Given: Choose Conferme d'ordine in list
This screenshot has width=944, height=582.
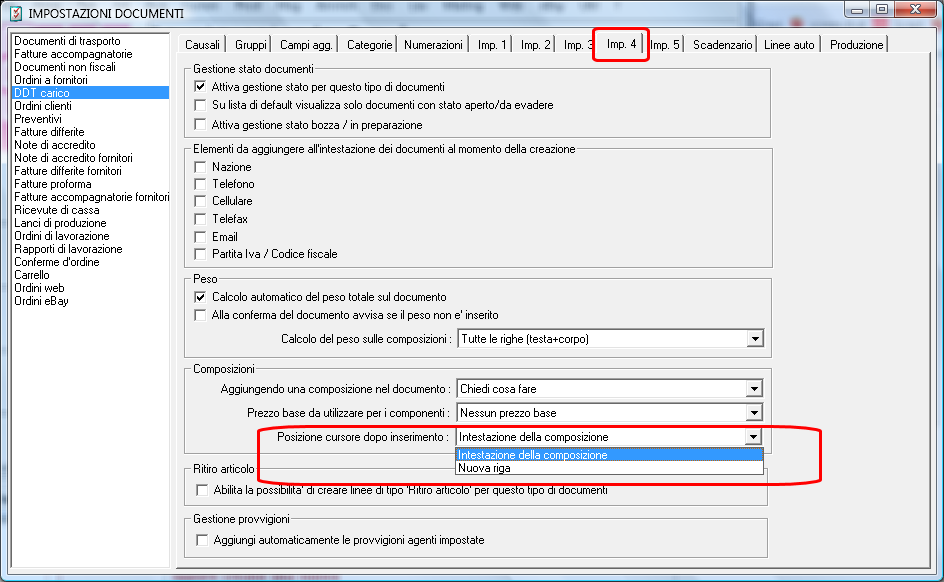Looking at the screenshot, I should coord(90,262).
